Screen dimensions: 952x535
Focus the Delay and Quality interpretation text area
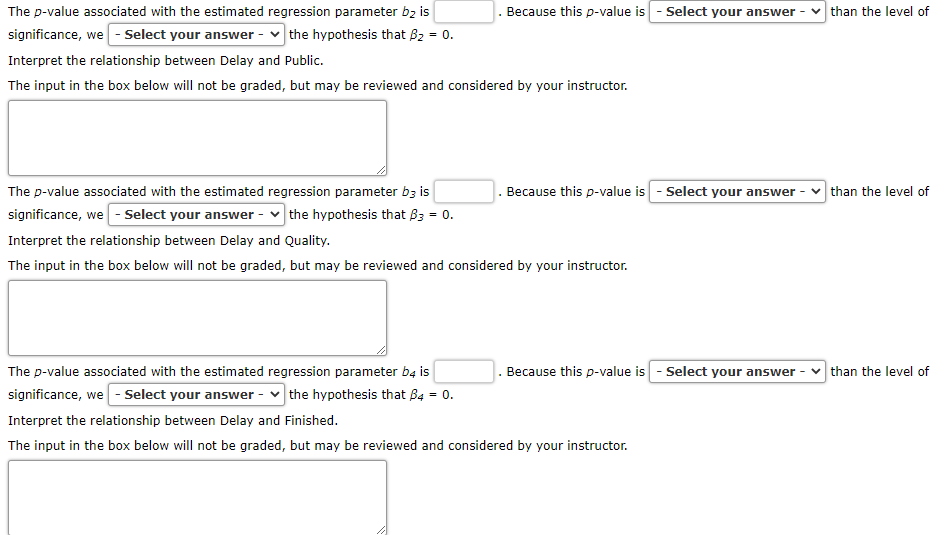pos(197,318)
